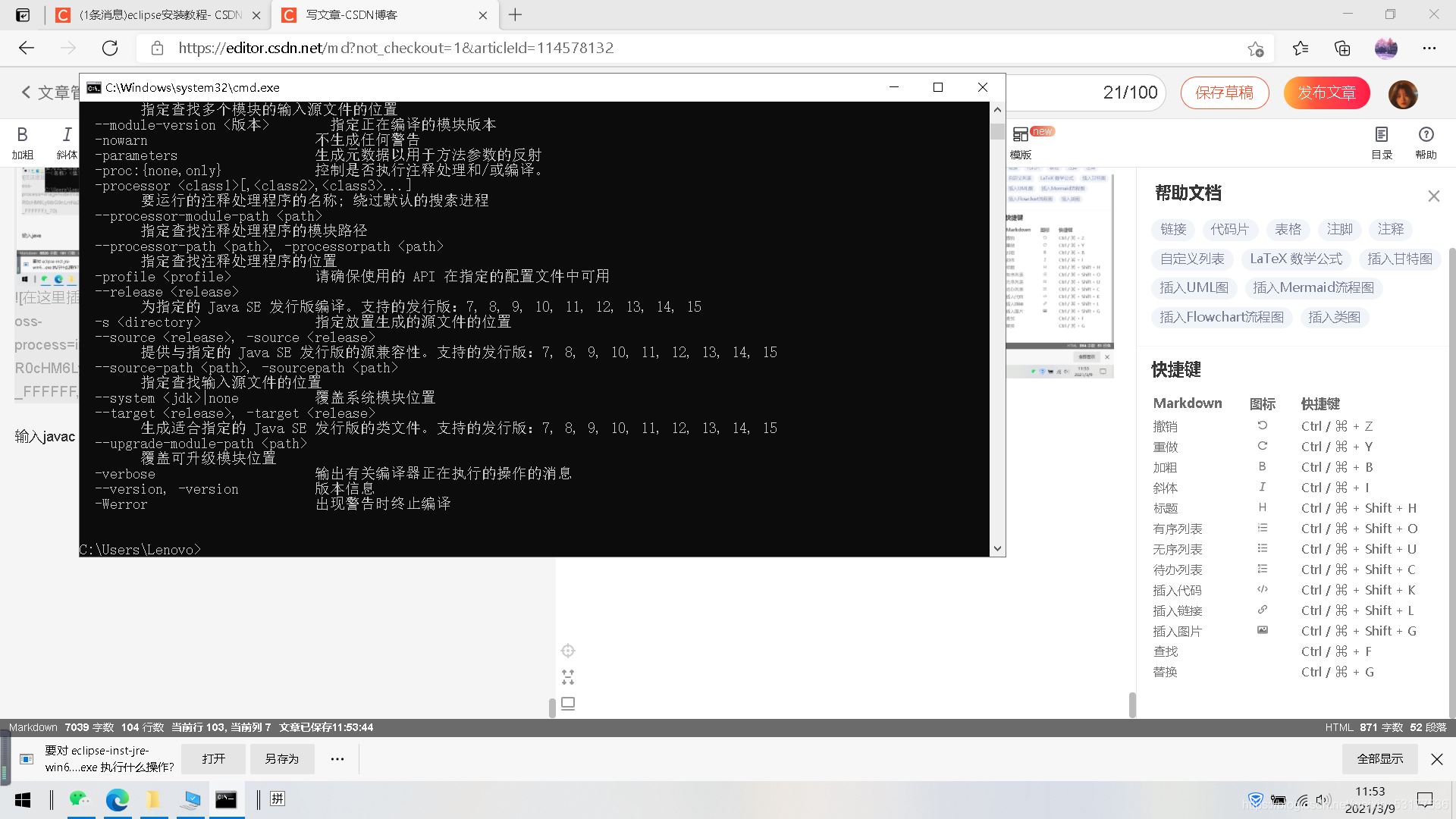The height and width of the screenshot is (819, 1456).
Task: Open the Edge settings menu
Action: point(1429,48)
